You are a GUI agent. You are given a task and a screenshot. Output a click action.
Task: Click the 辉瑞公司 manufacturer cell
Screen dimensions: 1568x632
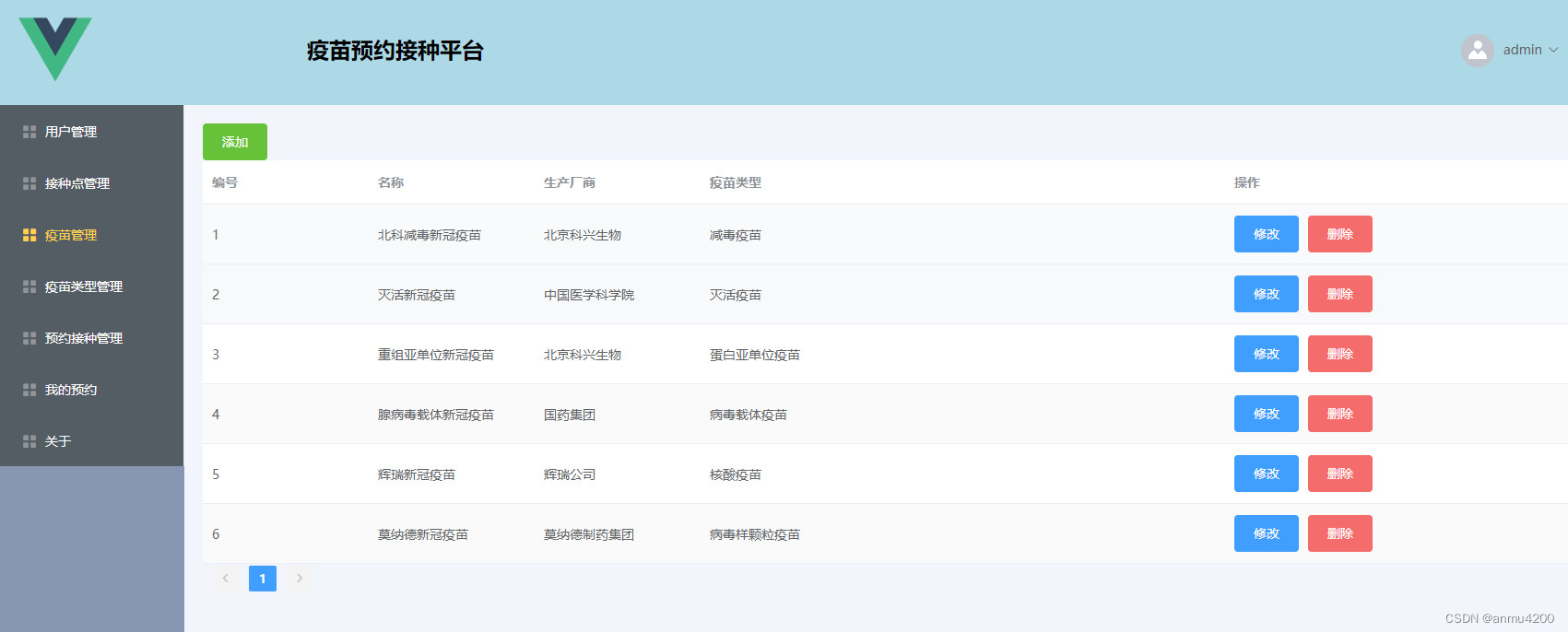570,474
